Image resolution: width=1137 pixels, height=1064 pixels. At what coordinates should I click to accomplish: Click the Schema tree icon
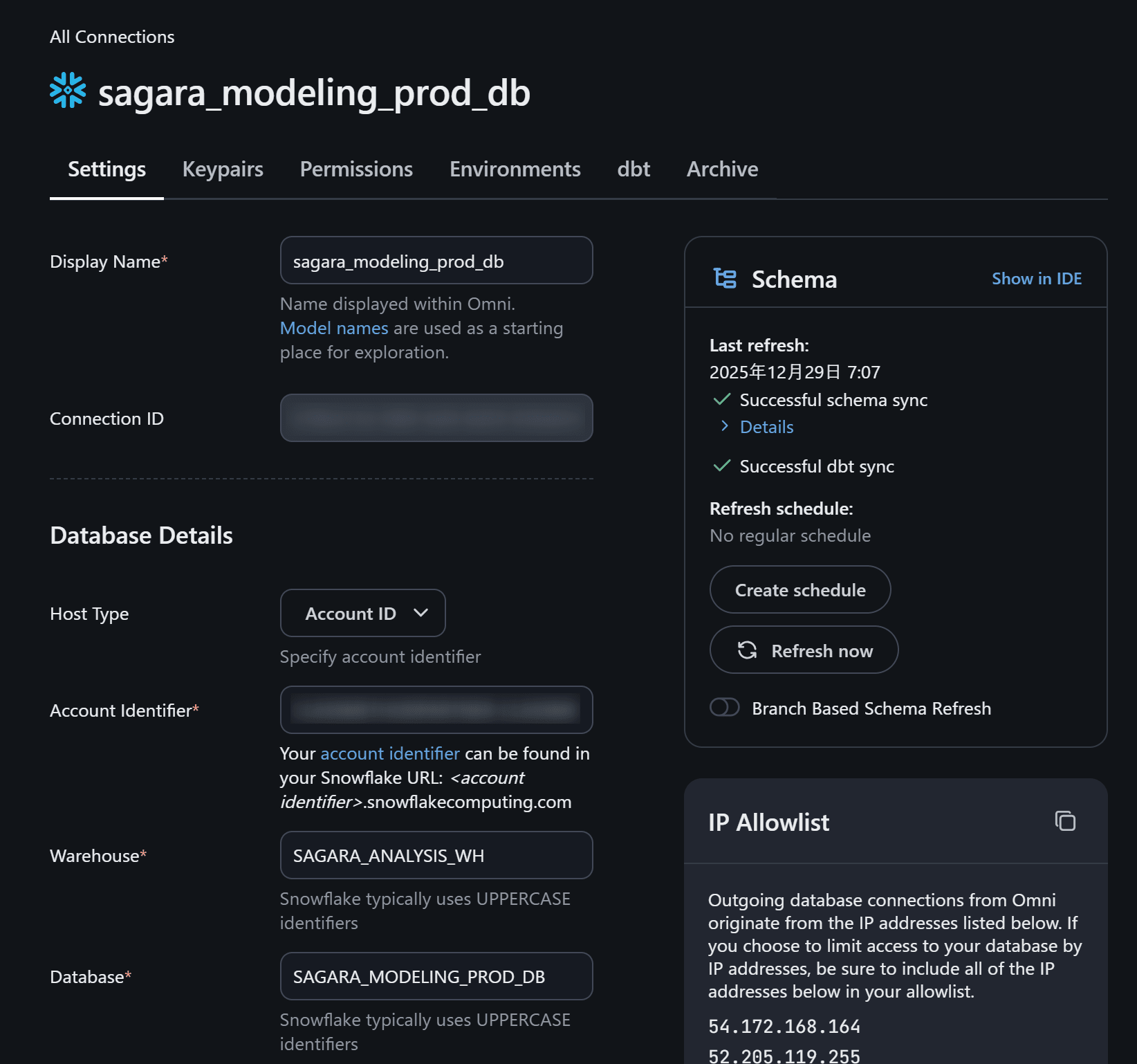pyautogui.click(x=725, y=278)
